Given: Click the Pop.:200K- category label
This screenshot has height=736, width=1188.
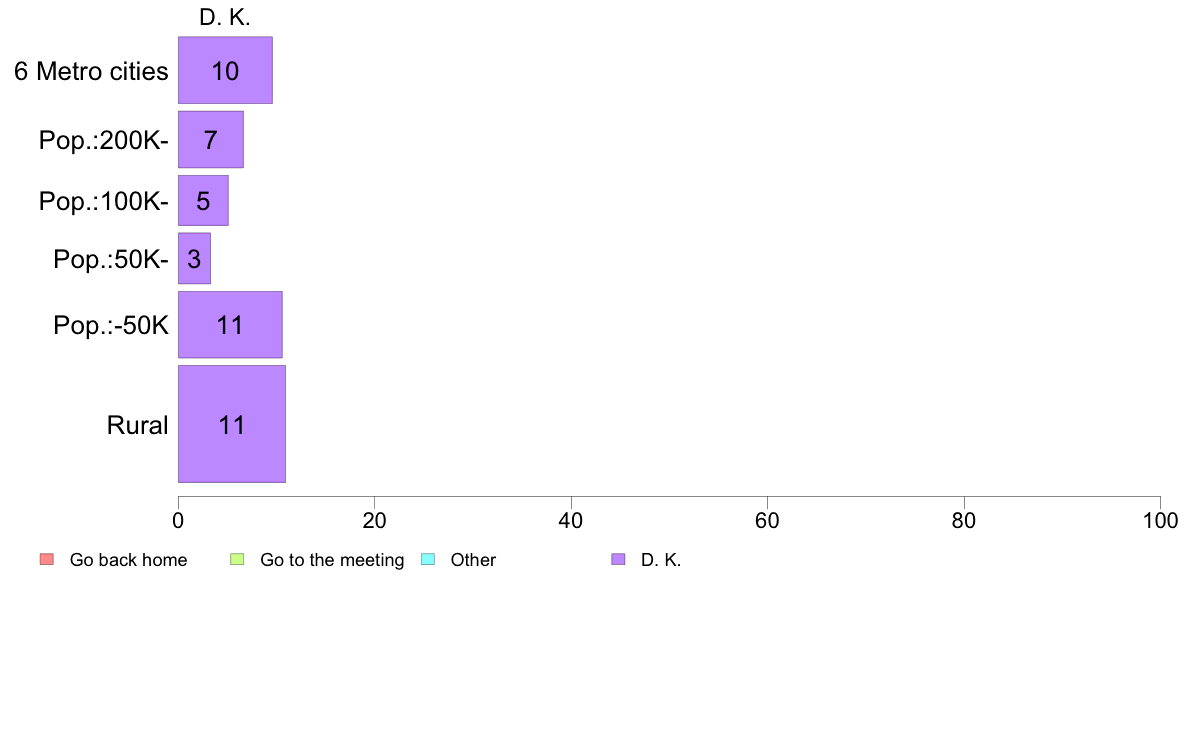Looking at the screenshot, I should tap(104, 140).
